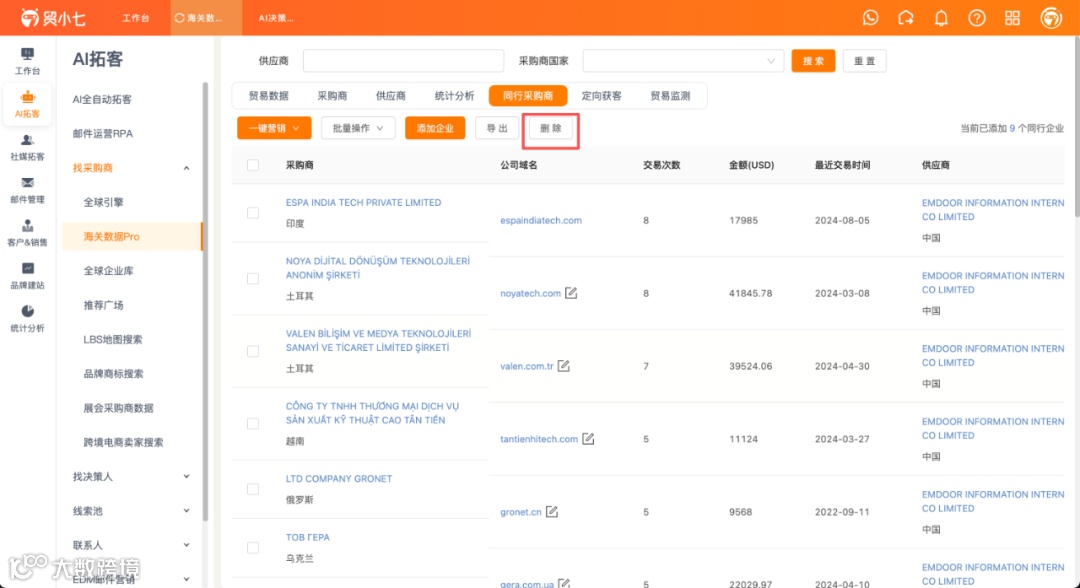
Task: Open 社媒拓客 sidebar icon
Action: tap(27, 147)
